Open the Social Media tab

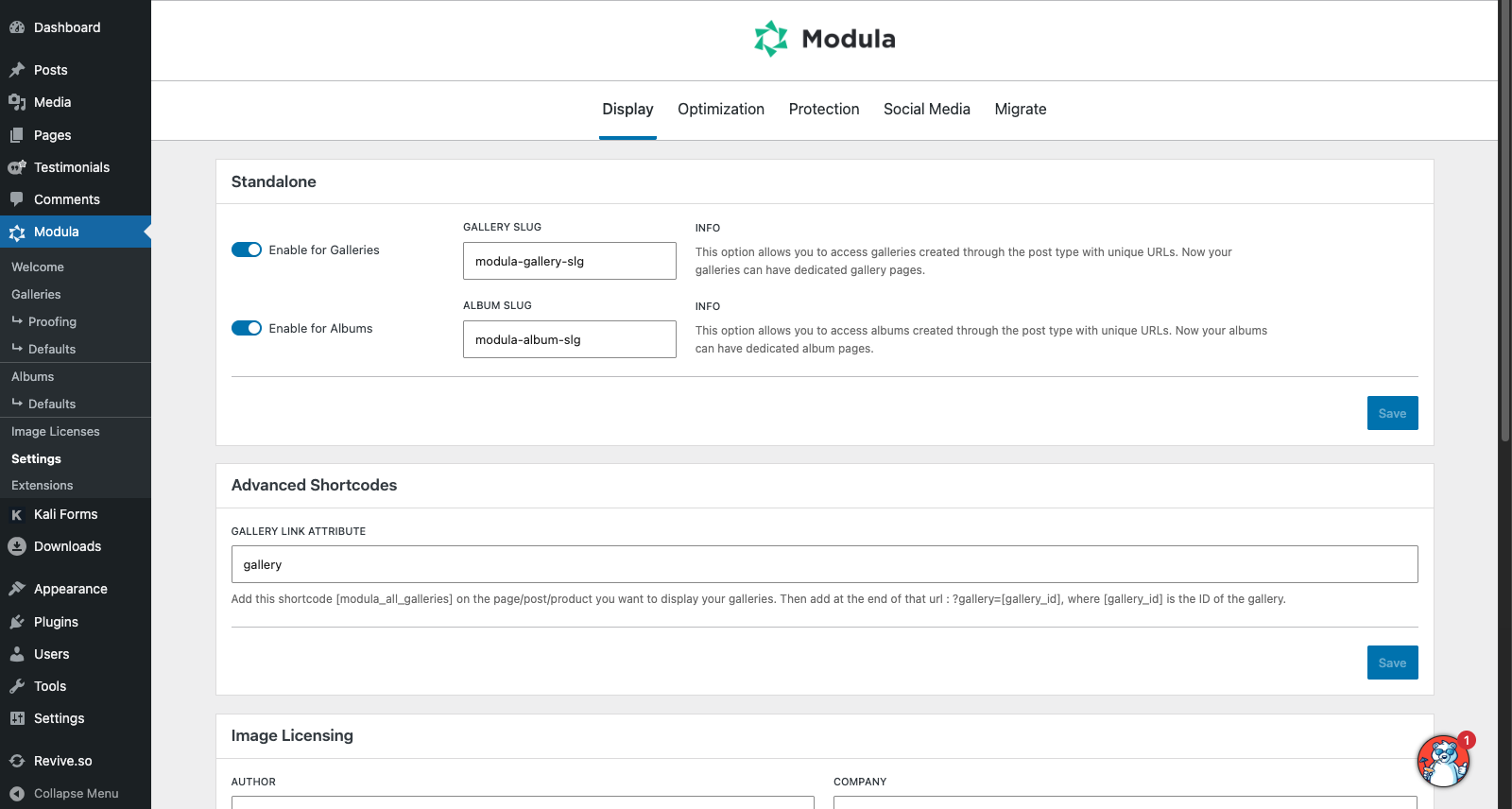(x=926, y=110)
